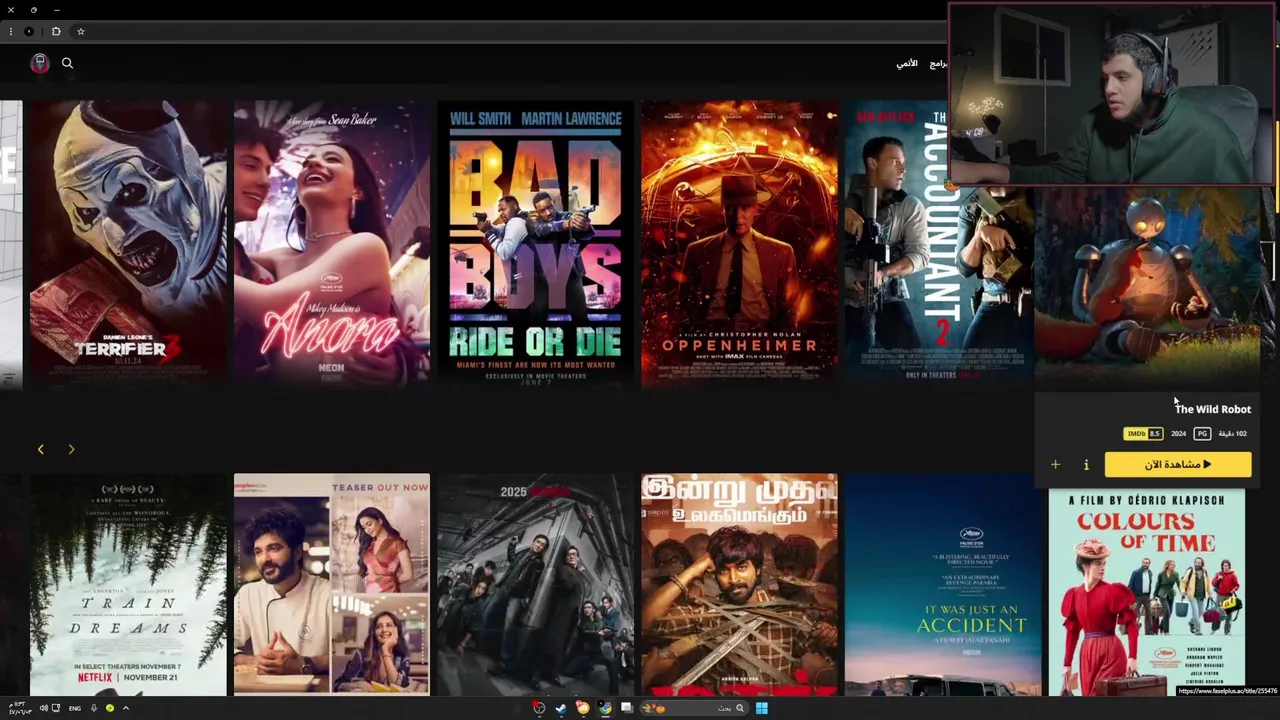Open the Colours of Time poster
The height and width of the screenshot is (720, 1280).
[x=1147, y=590]
